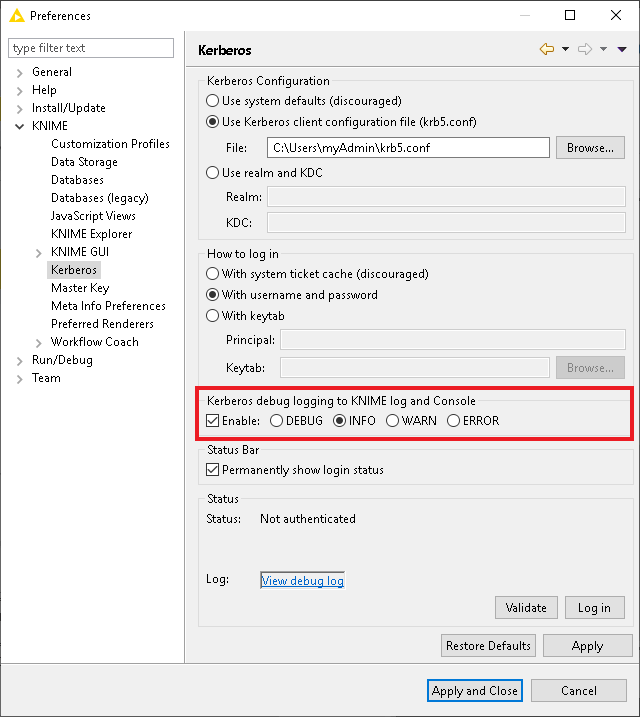Open Data Storage preferences page
Image resolution: width=640 pixels, height=717 pixels.
coord(84,162)
